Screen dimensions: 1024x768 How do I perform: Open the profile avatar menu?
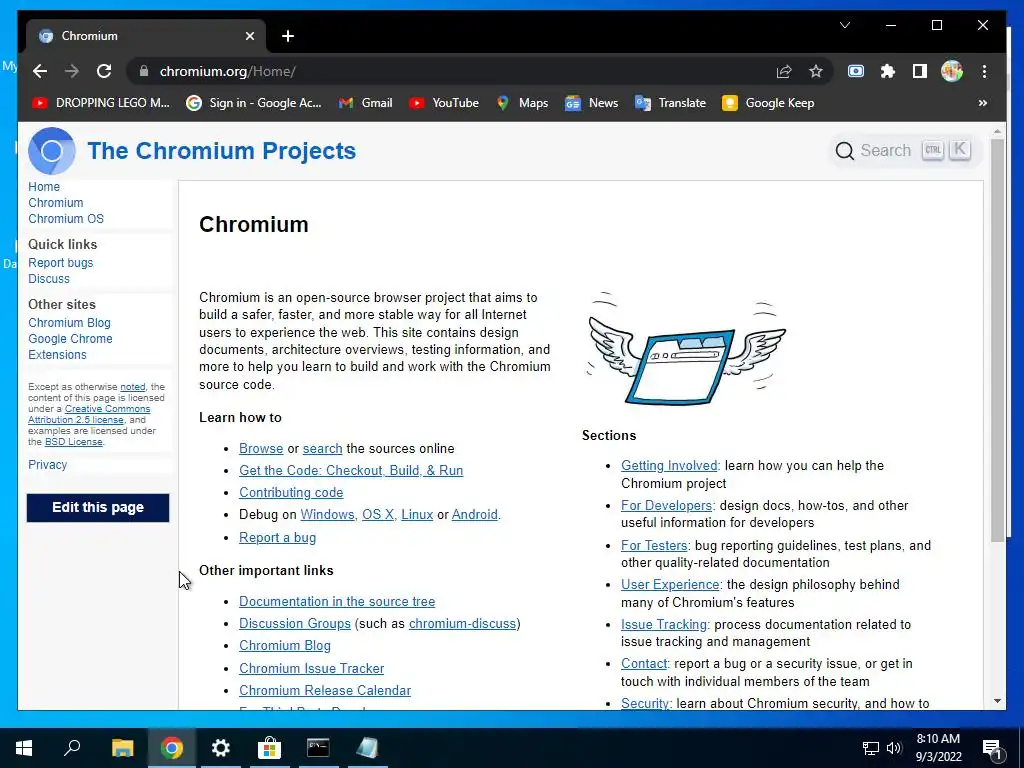coord(952,71)
